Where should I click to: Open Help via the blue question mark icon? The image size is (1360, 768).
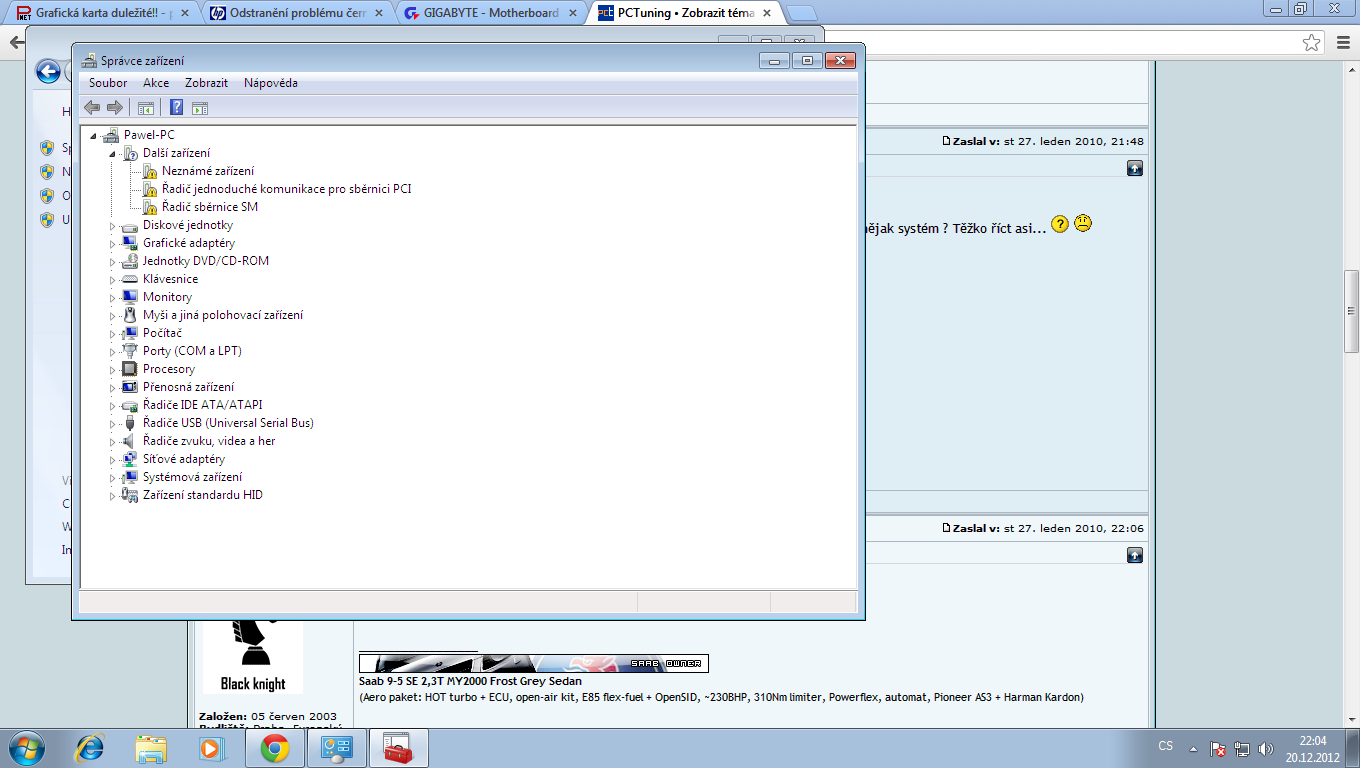point(176,108)
